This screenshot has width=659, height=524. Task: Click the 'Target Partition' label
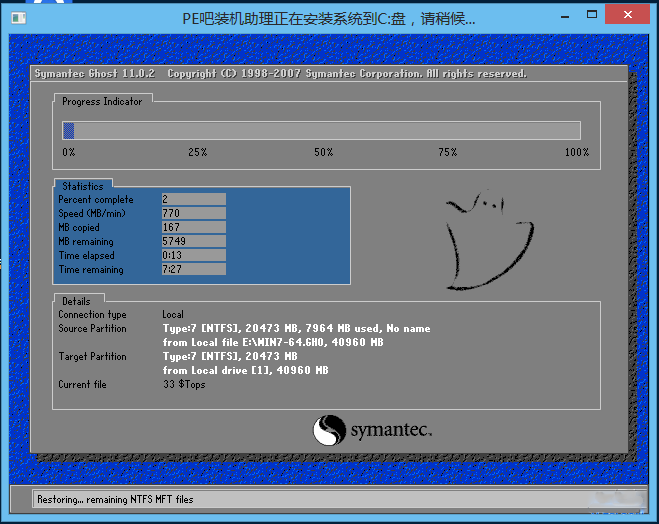92,356
